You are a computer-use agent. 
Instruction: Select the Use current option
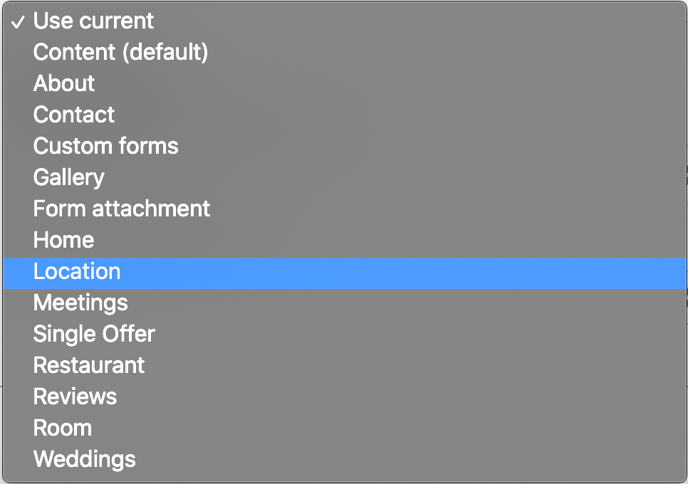tap(93, 21)
